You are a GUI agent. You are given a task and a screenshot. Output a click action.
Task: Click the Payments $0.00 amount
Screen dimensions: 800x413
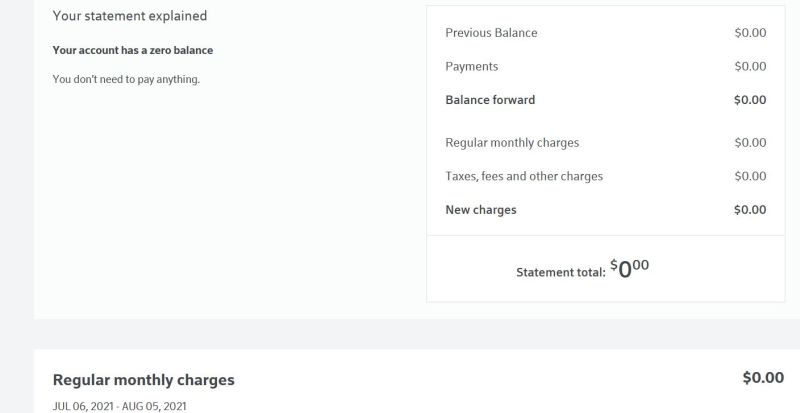click(x=750, y=66)
